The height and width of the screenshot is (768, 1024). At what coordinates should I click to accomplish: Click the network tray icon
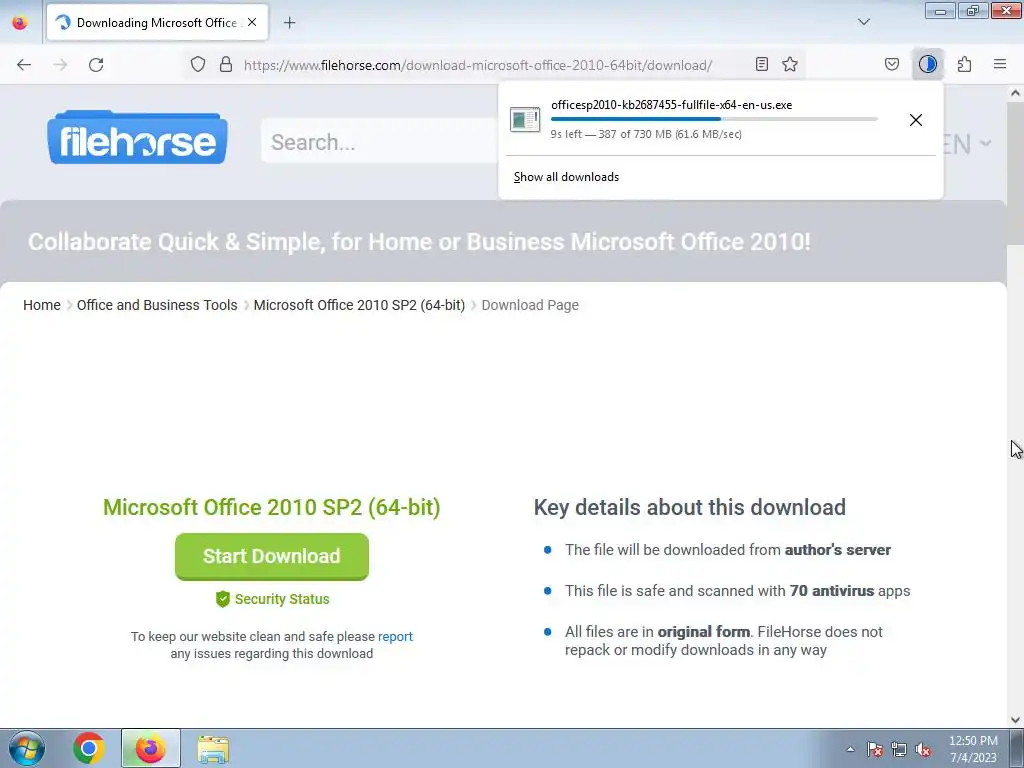899,749
